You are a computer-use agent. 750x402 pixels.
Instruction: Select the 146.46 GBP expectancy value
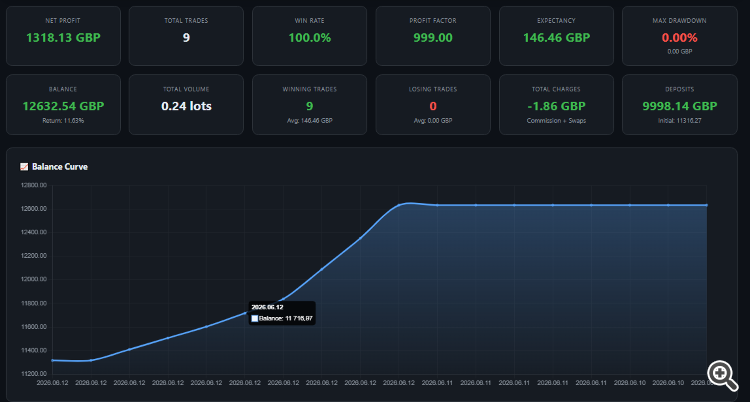tap(556, 37)
